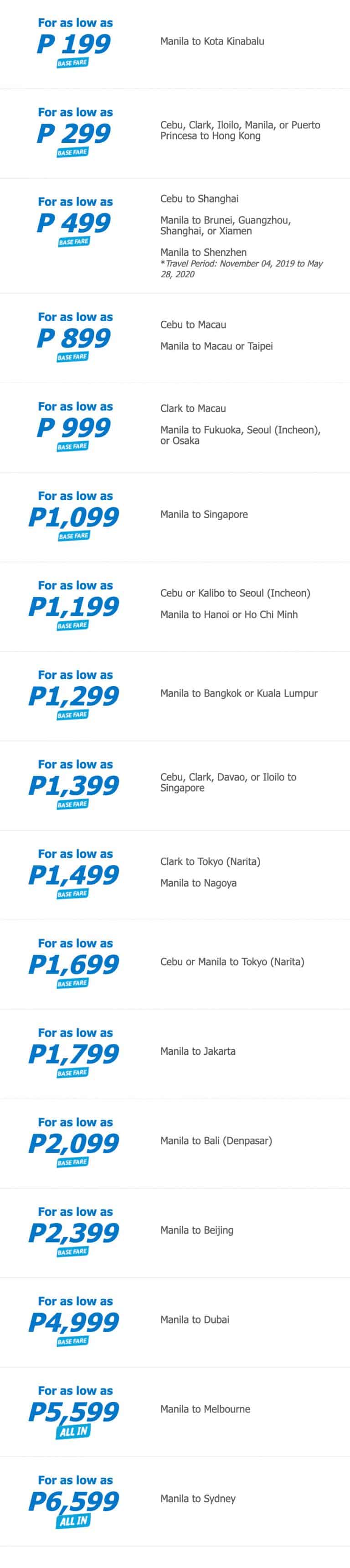Choose Manila to Bangkok or Kuala Lumpur
Viewport: 350px width, 1568px height.
(239, 693)
